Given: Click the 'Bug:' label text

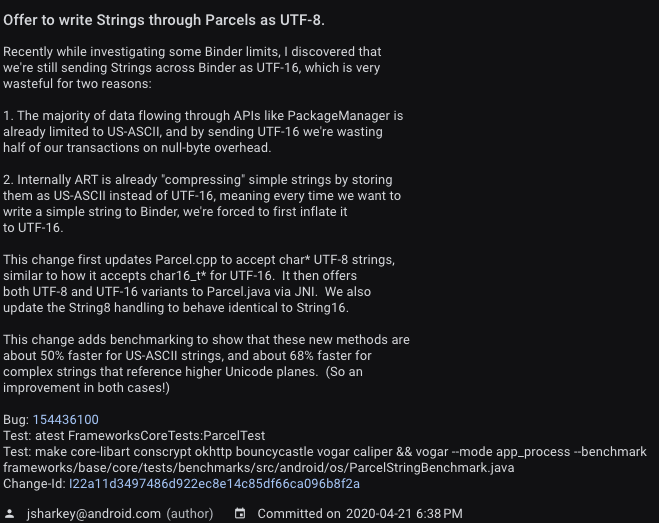Looking at the screenshot, I should (16, 420).
